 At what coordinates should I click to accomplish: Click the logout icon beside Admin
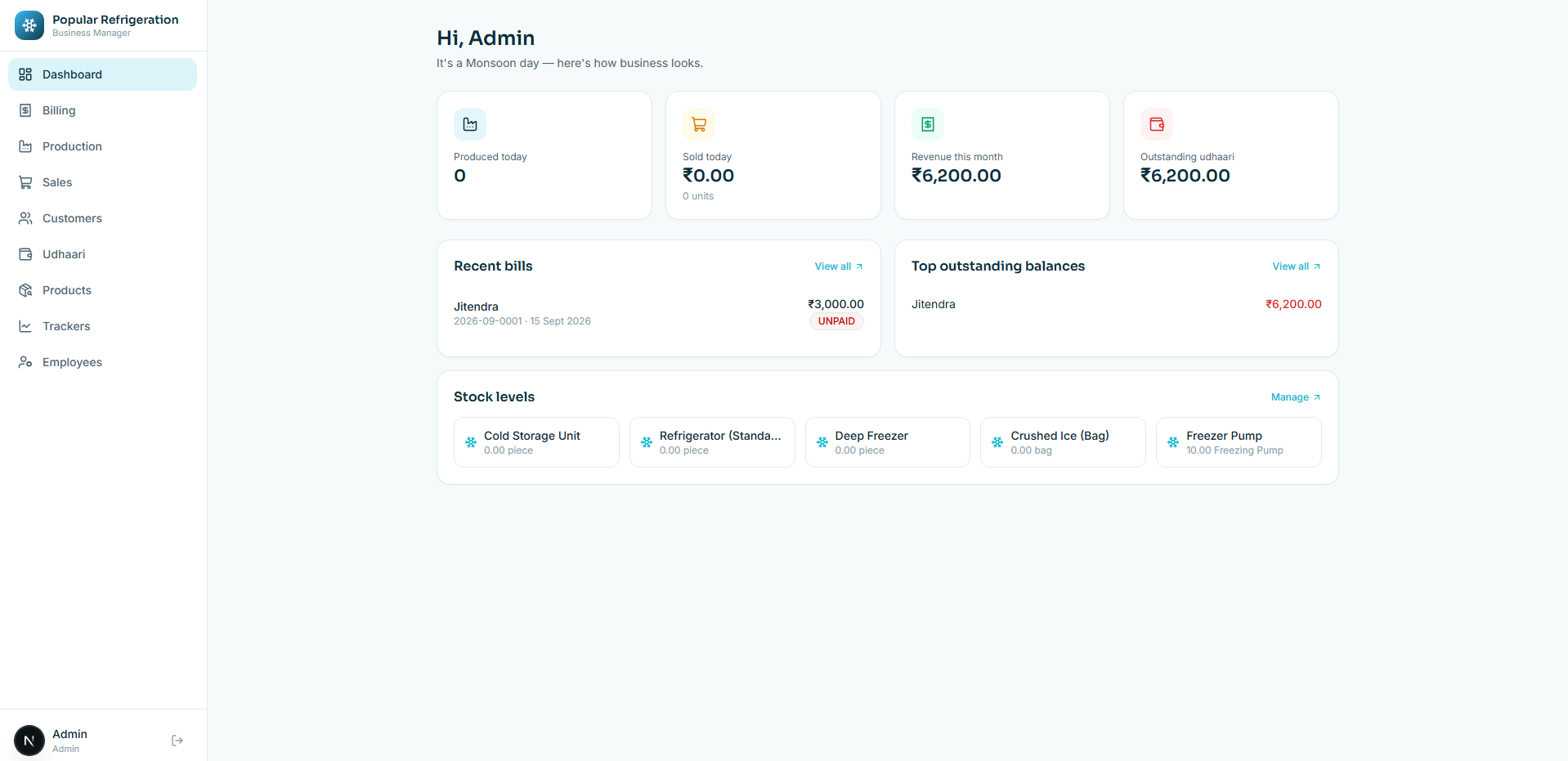point(177,741)
